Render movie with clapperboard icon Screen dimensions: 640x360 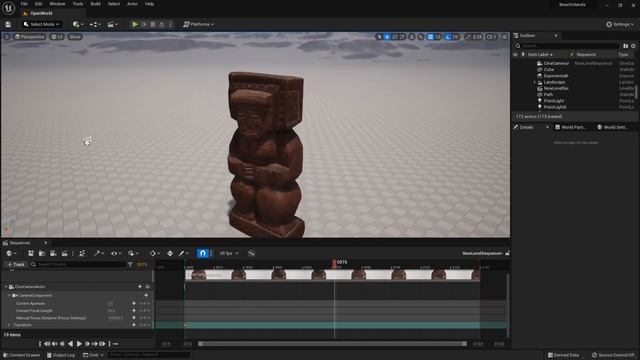pyautogui.click(x=64, y=253)
